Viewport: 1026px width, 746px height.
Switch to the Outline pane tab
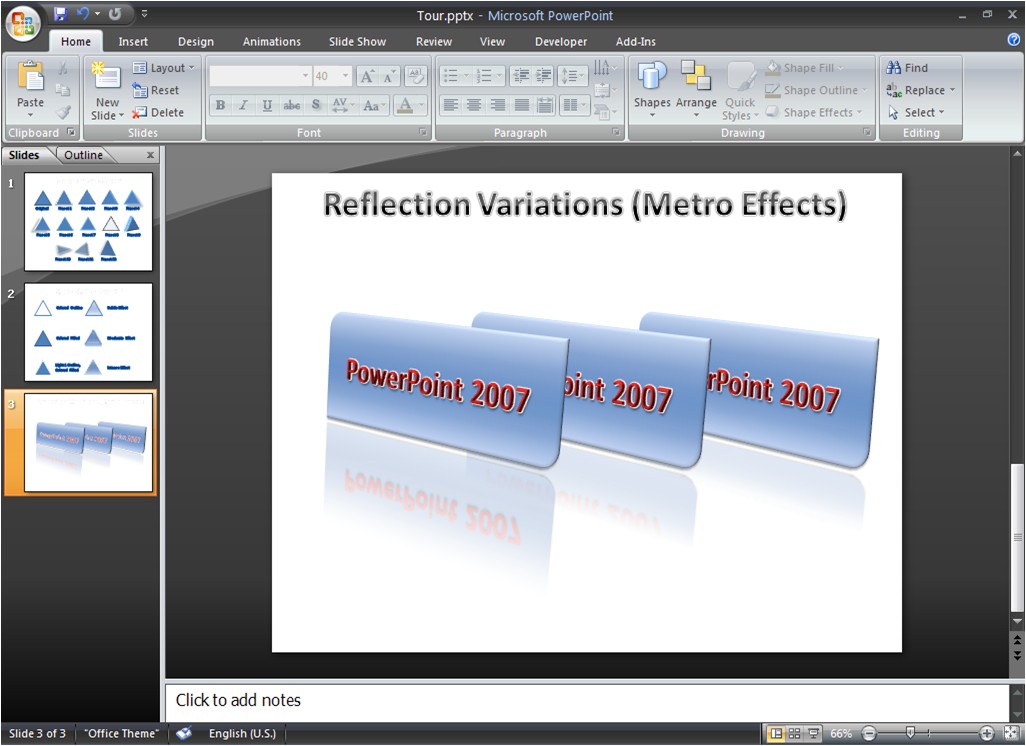[x=83, y=155]
